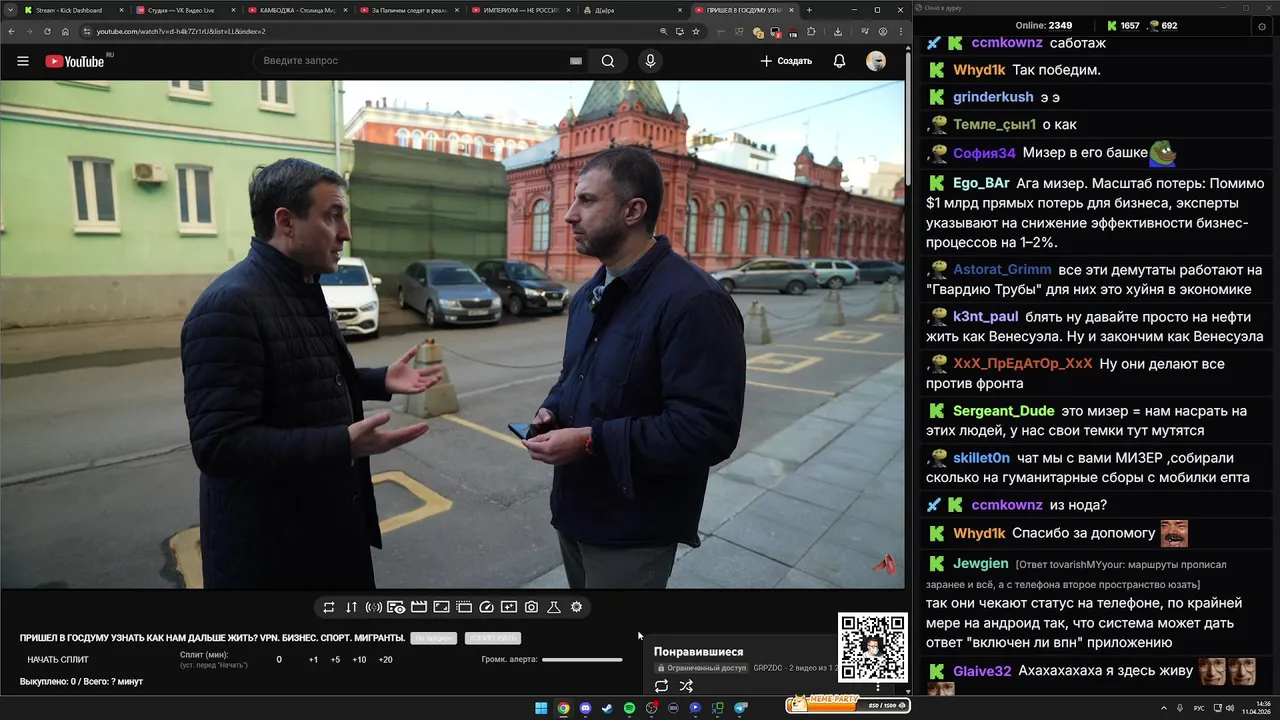Click the Понравившиеся playlist title
Image resolution: width=1280 pixels, height=720 pixels.
(x=698, y=652)
